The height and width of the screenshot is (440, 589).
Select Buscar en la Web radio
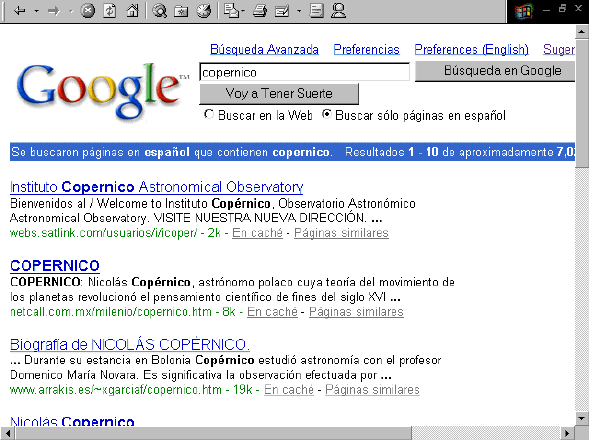point(208,114)
